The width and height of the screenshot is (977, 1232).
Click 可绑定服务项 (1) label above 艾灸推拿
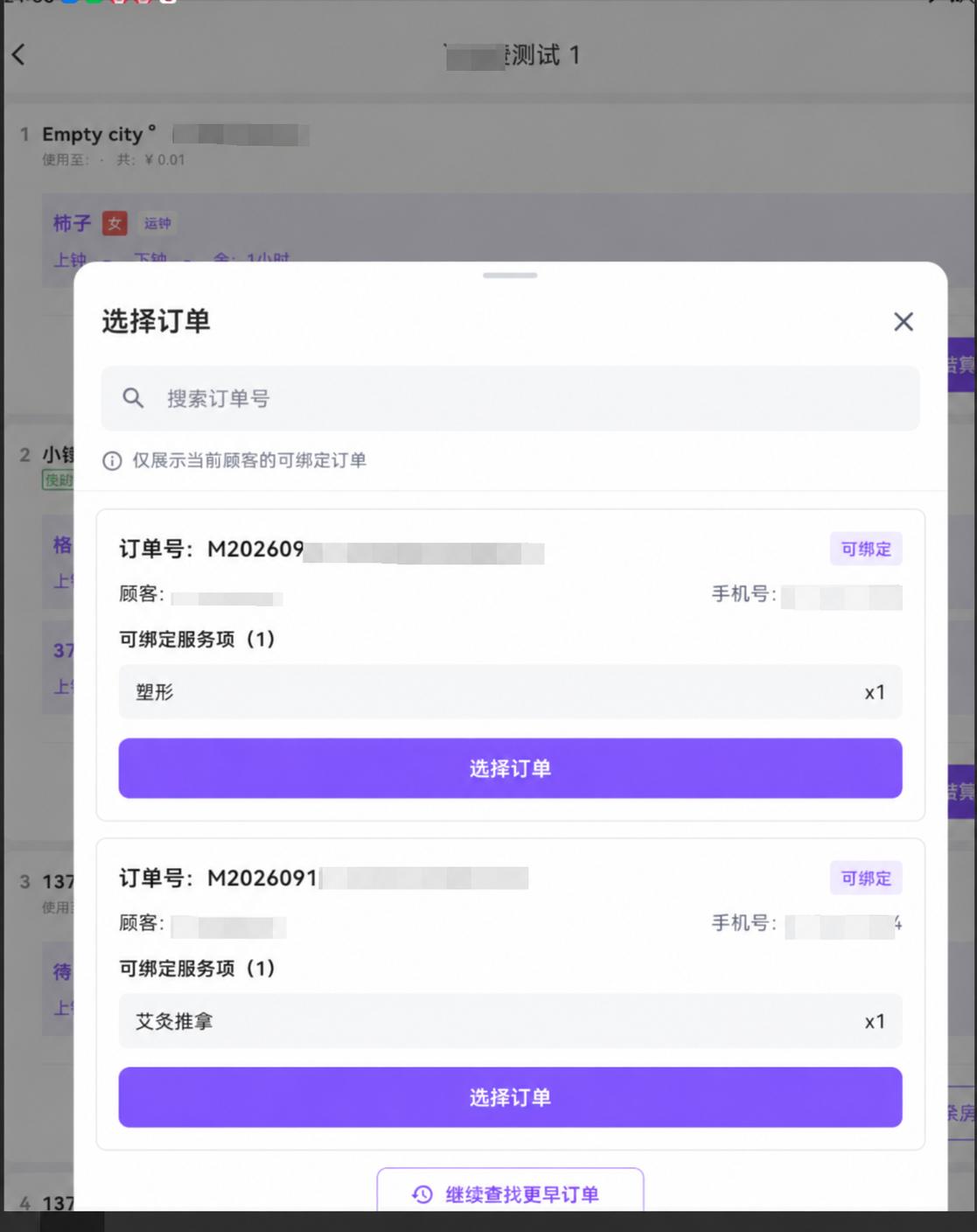click(197, 969)
